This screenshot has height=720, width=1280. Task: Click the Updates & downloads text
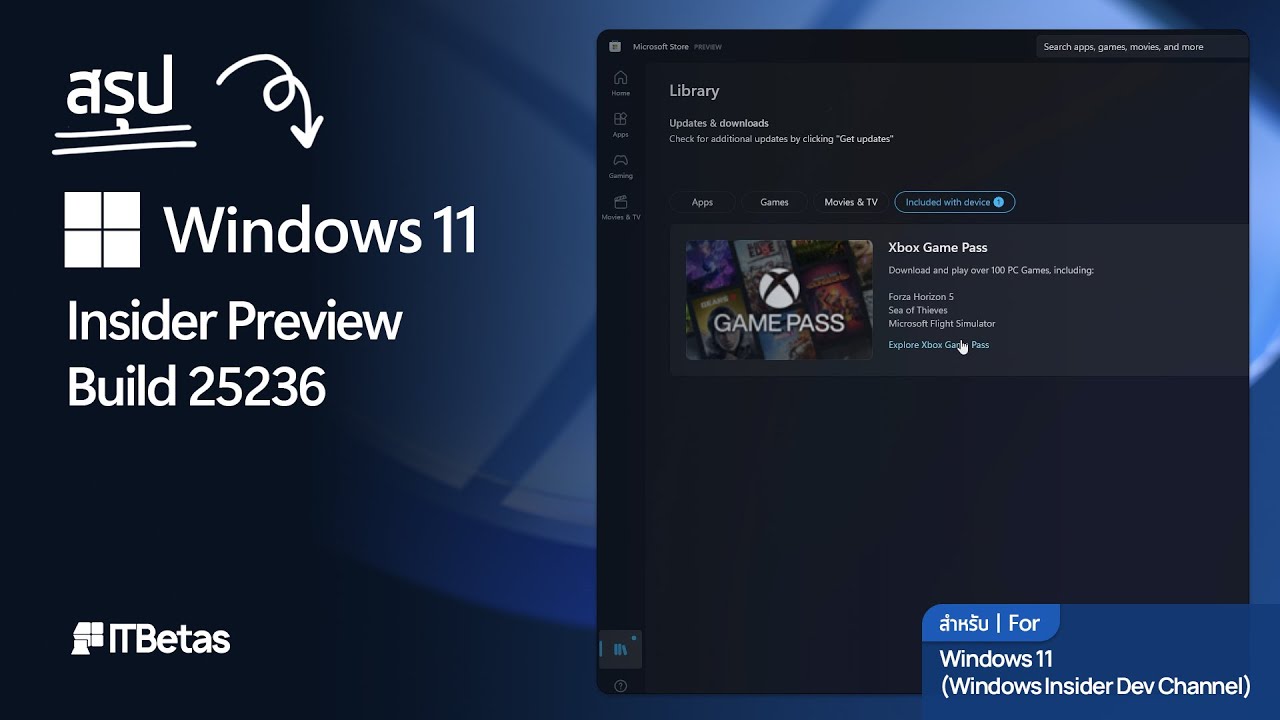[719, 123]
